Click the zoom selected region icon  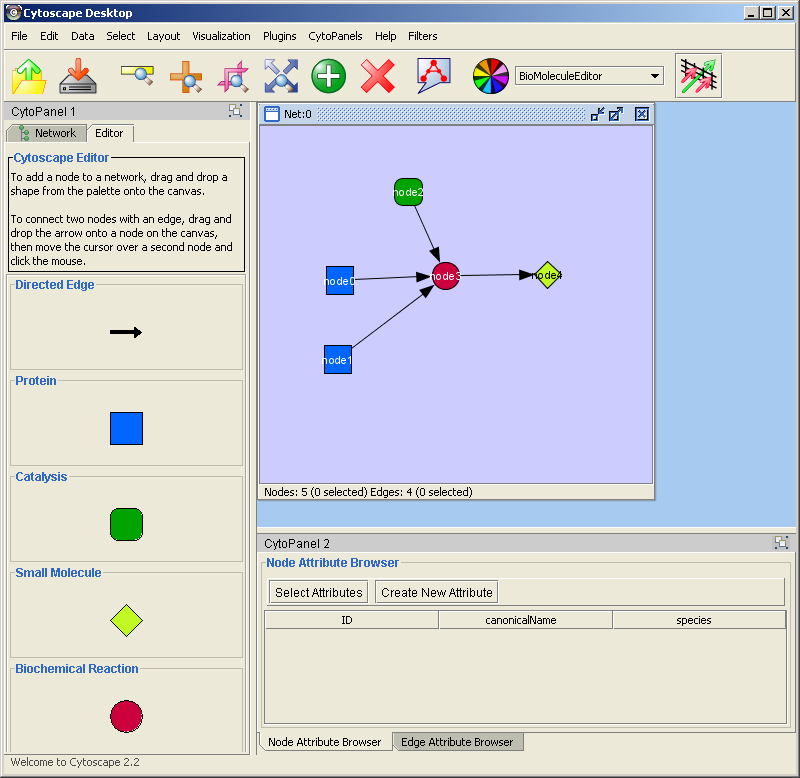tap(233, 76)
